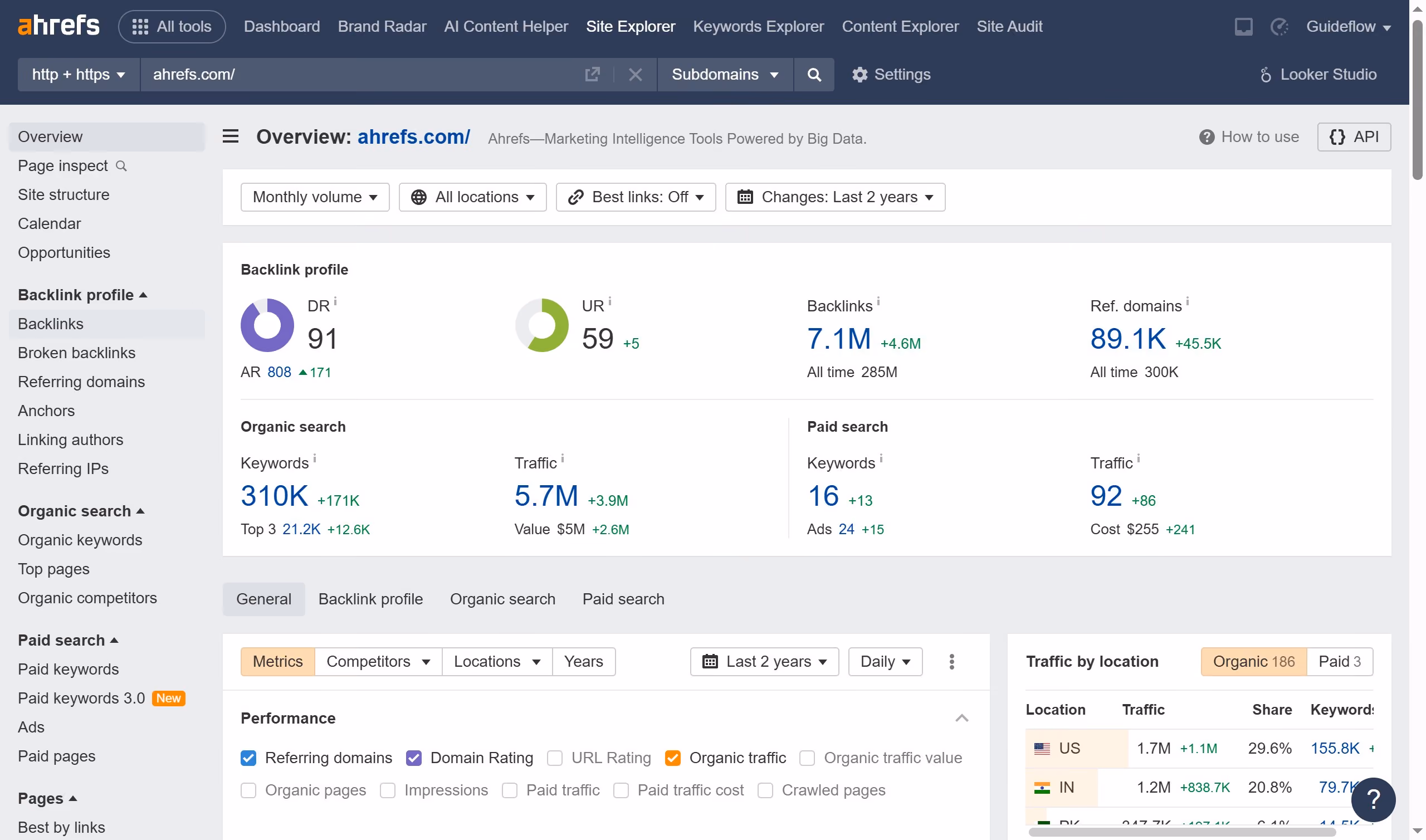The image size is (1426, 840).
Task: Click Organic Traffic info icon
Action: click(563, 458)
